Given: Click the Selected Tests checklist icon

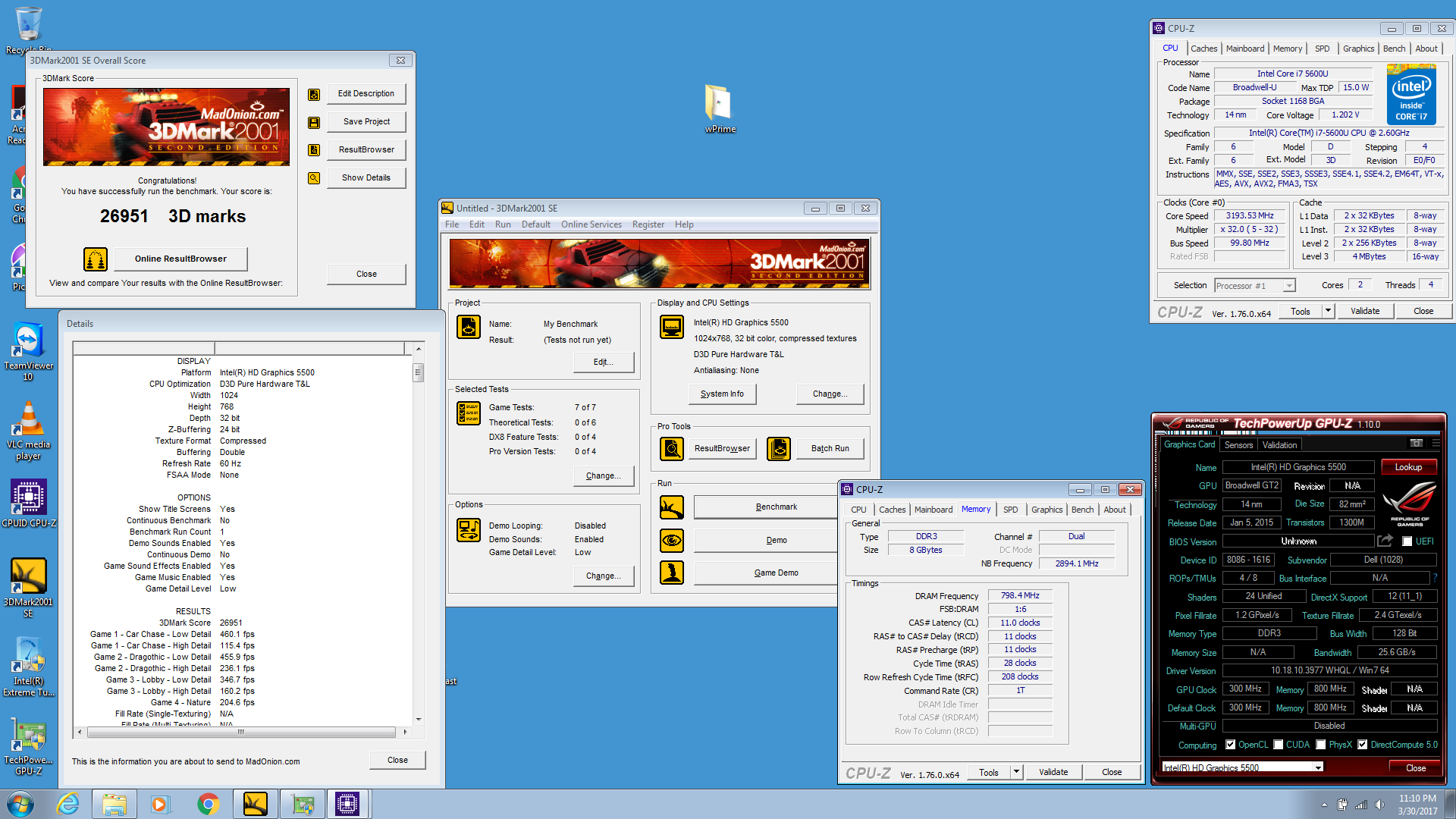Looking at the screenshot, I should 469,413.
